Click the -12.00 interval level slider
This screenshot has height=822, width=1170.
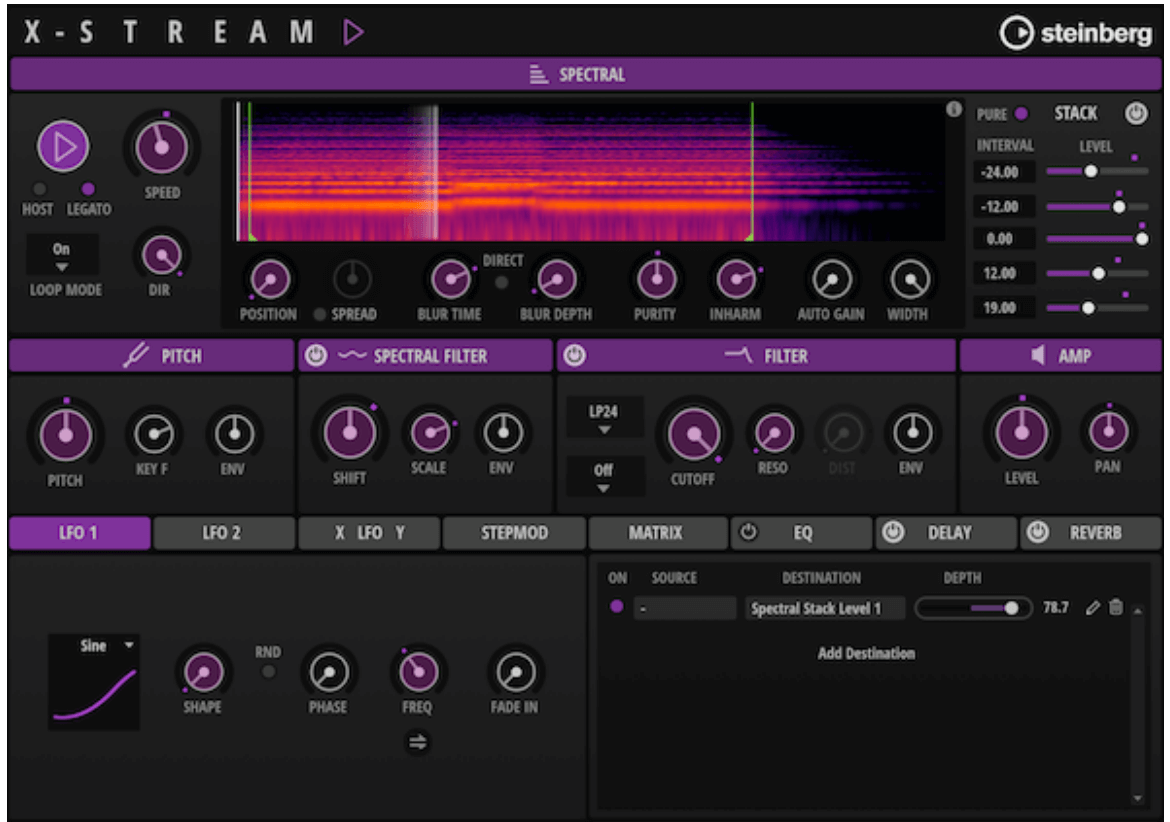click(1097, 207)
